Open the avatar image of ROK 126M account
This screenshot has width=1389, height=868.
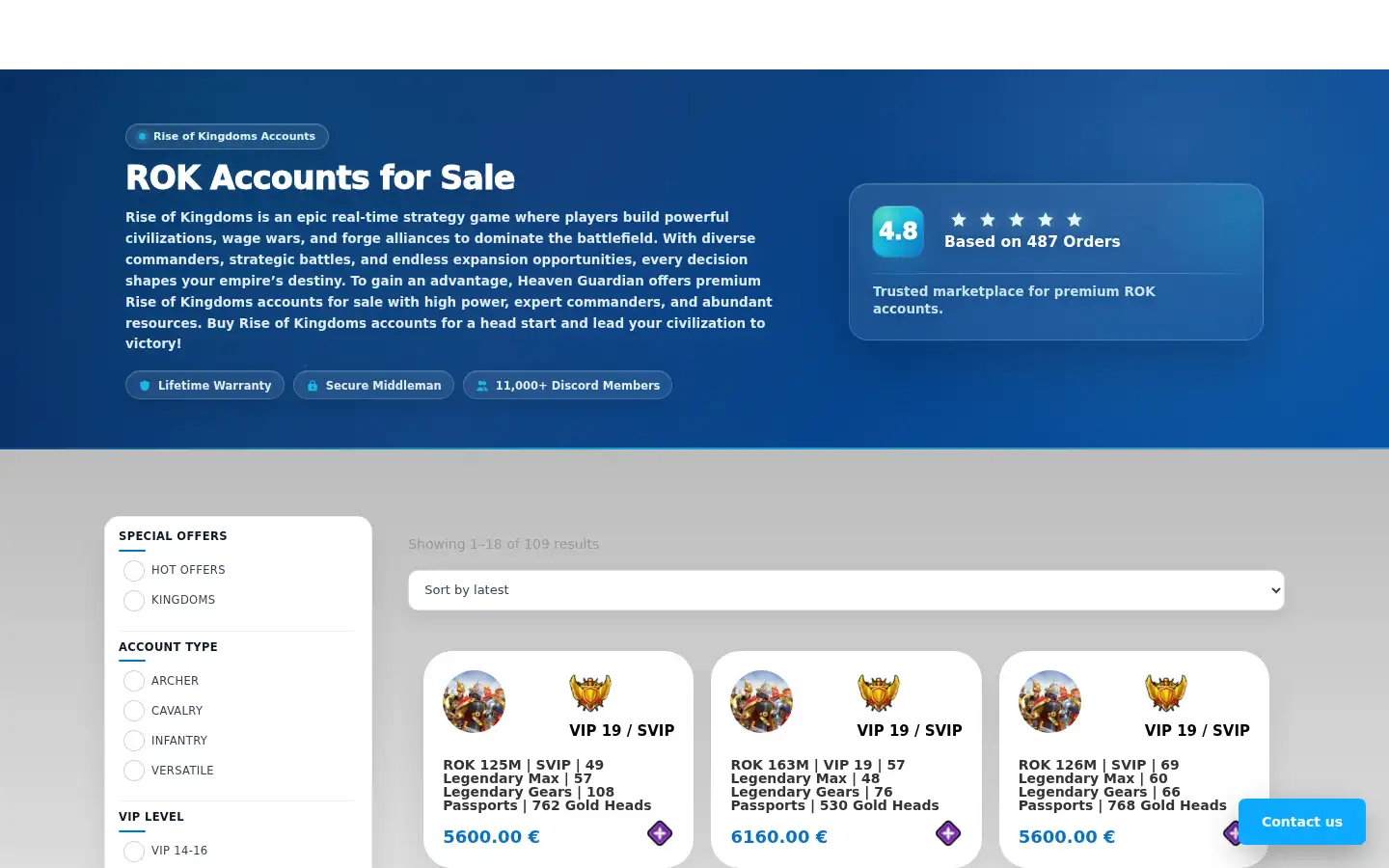click(x=1049, y=701)
